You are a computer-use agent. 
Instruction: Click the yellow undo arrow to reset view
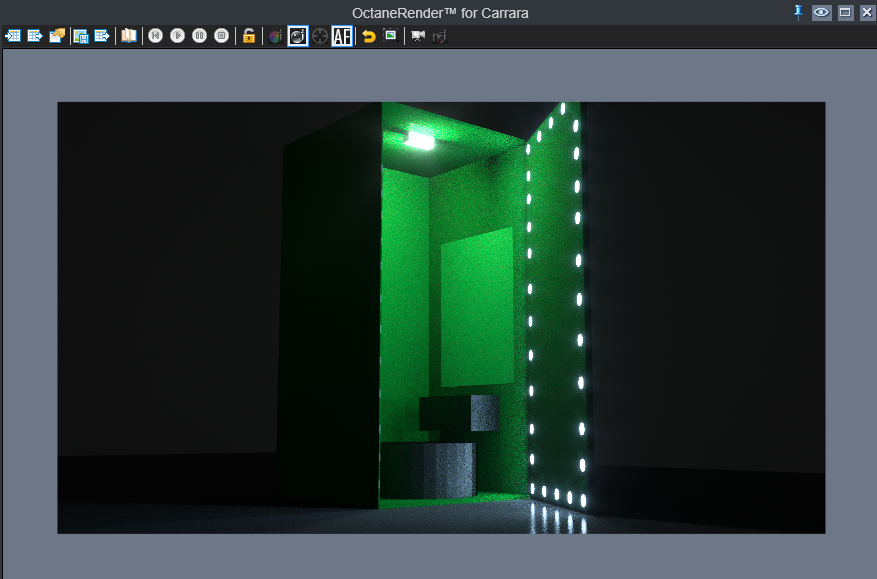coord(369,36)
